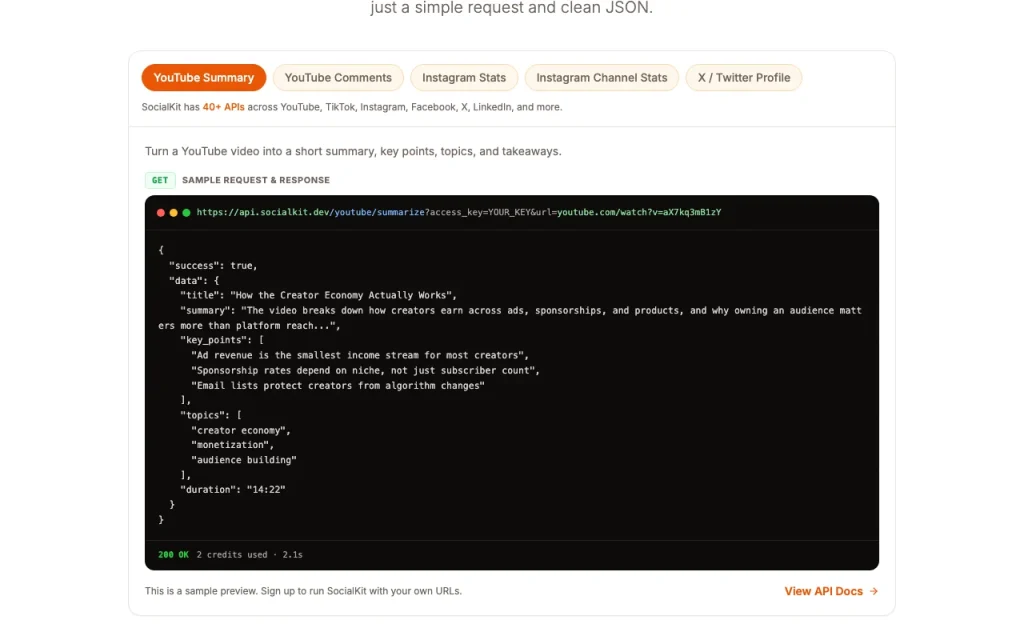Choose the Instagram Channel Stats tab

(x=601, y=78)
